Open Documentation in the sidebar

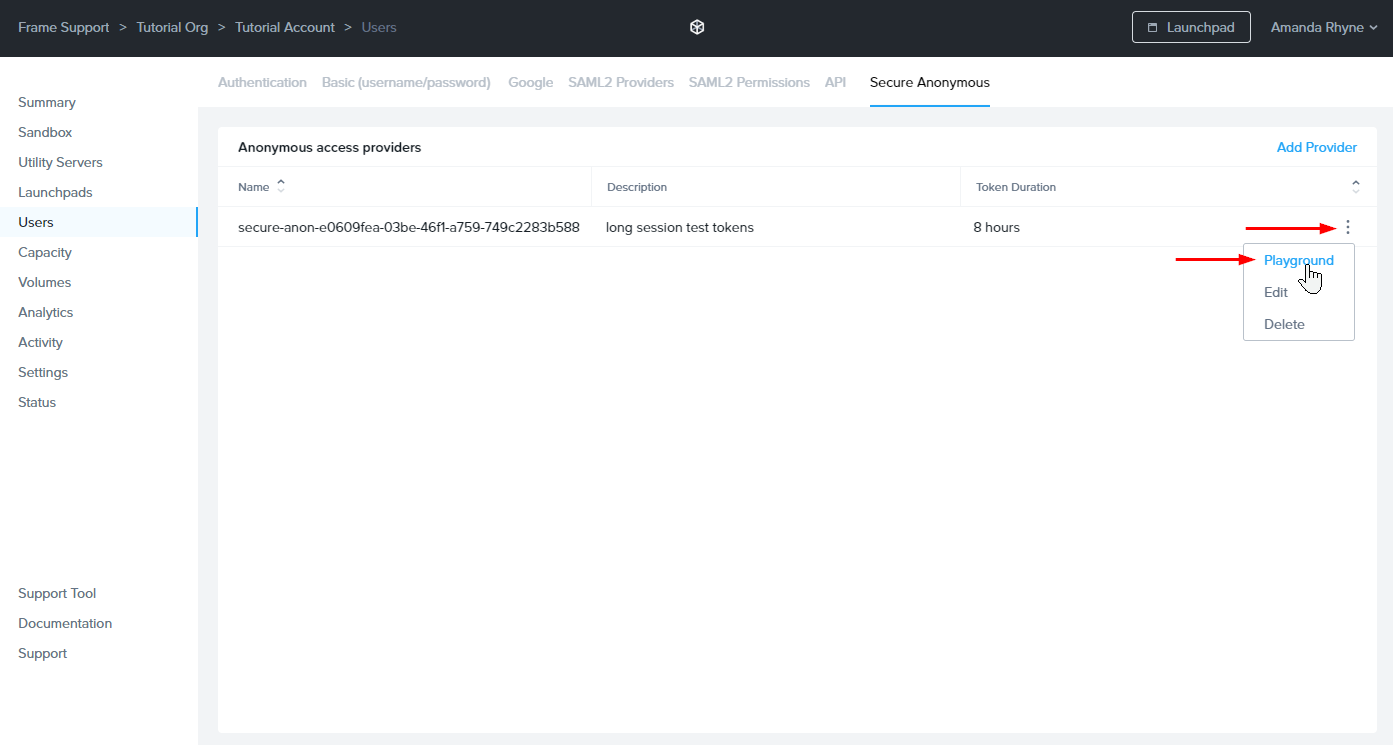(x=65, y=623)
